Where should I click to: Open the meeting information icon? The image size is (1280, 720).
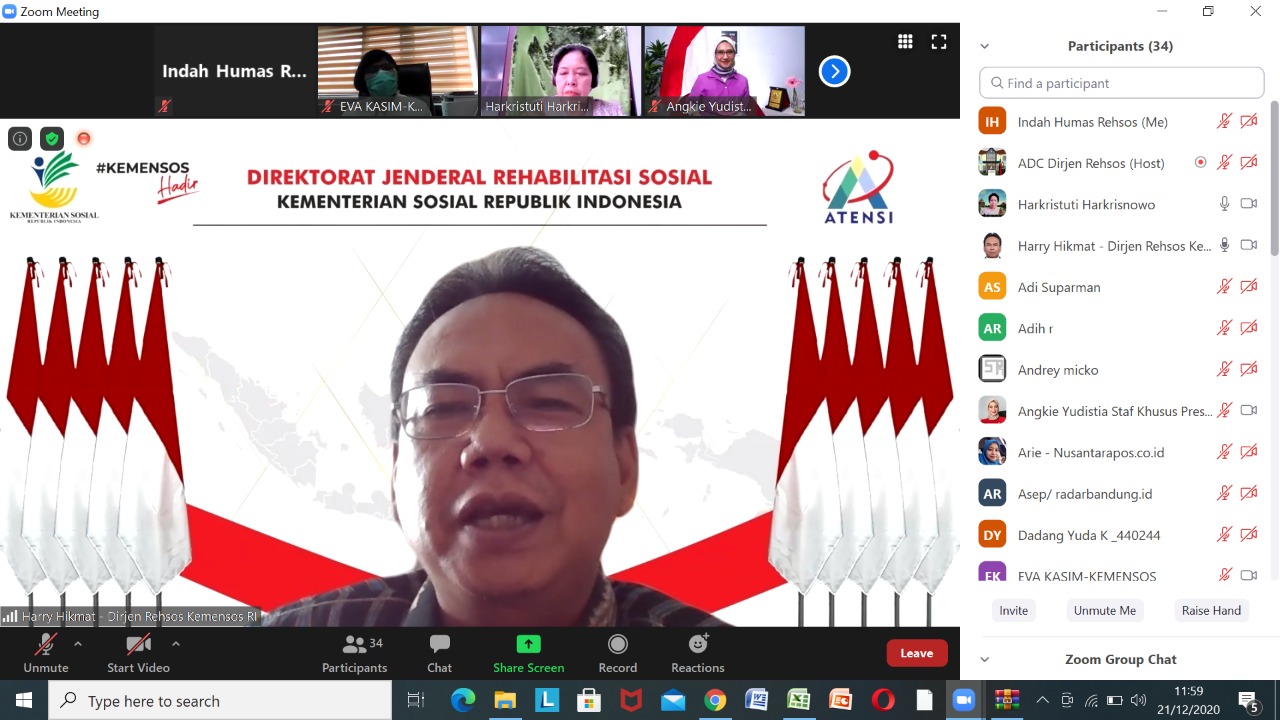coord(20,139)
